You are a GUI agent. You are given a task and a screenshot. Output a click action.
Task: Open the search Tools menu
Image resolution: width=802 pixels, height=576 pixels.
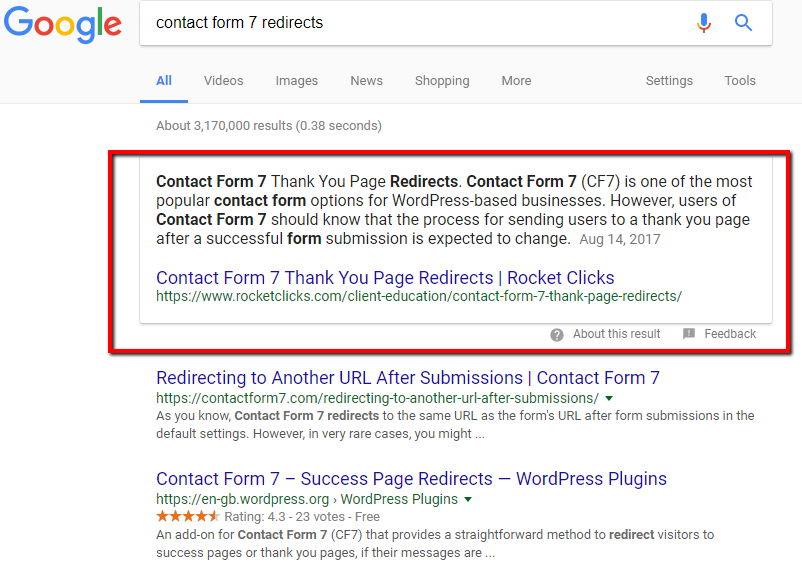740,81
